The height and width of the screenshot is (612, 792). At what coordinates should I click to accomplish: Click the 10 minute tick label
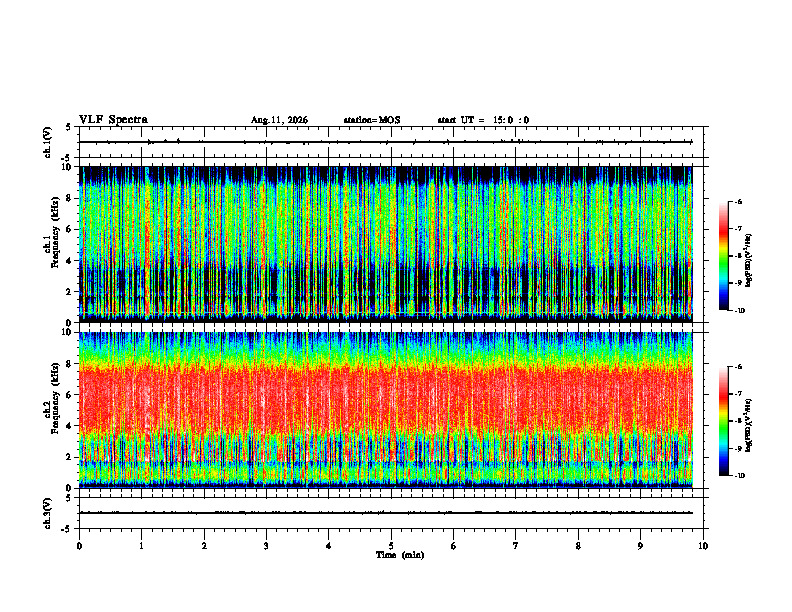703,546
